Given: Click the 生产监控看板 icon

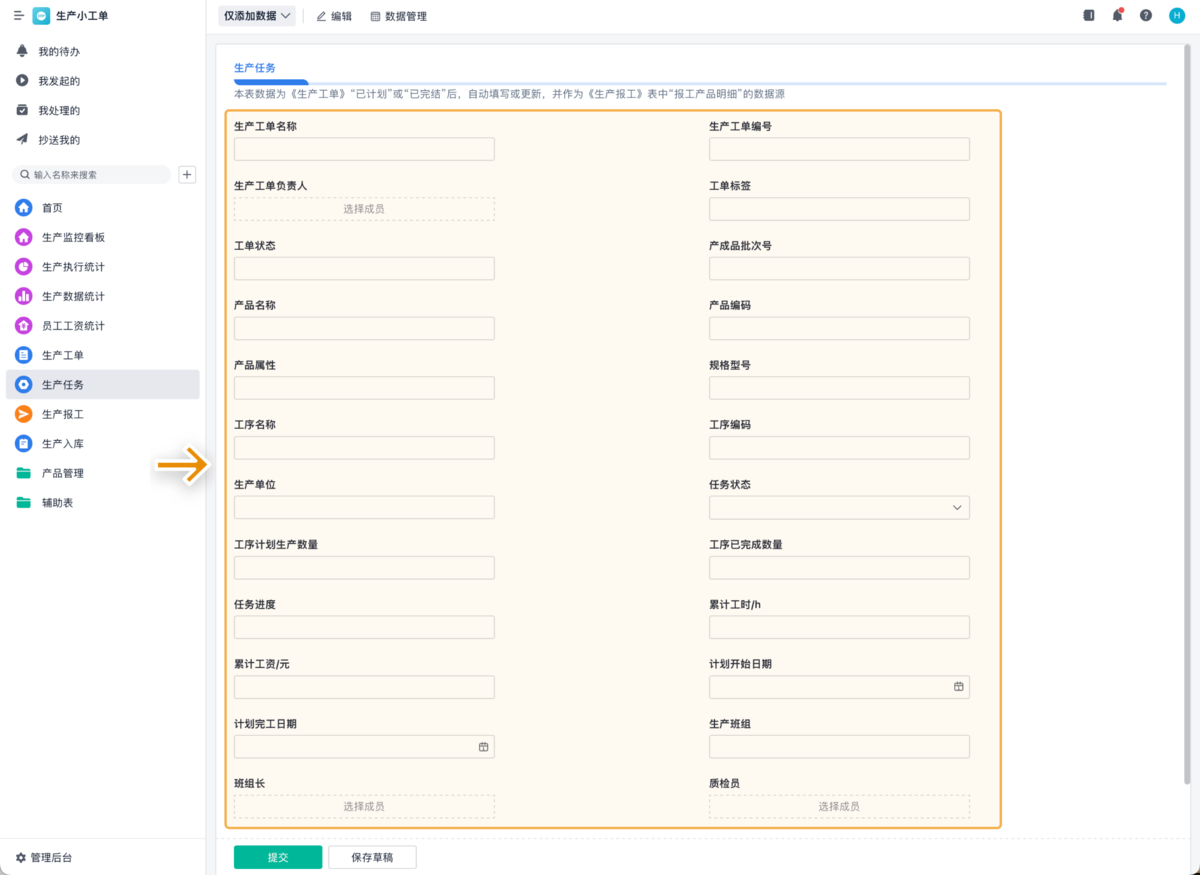Looking at the screenshot, I should [x=24, y=237].
